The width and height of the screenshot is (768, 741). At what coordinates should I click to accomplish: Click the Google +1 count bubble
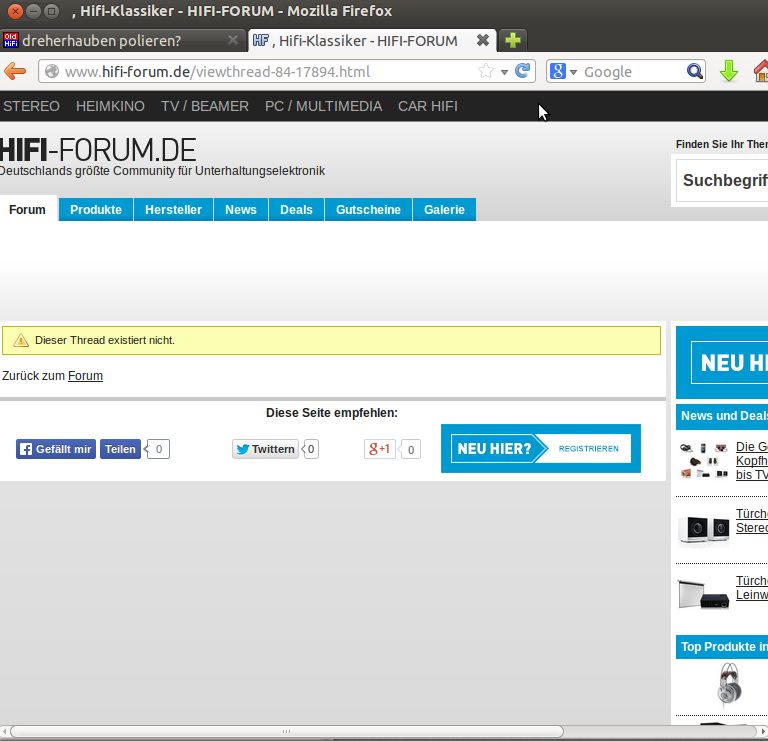[x=410, y=450]
